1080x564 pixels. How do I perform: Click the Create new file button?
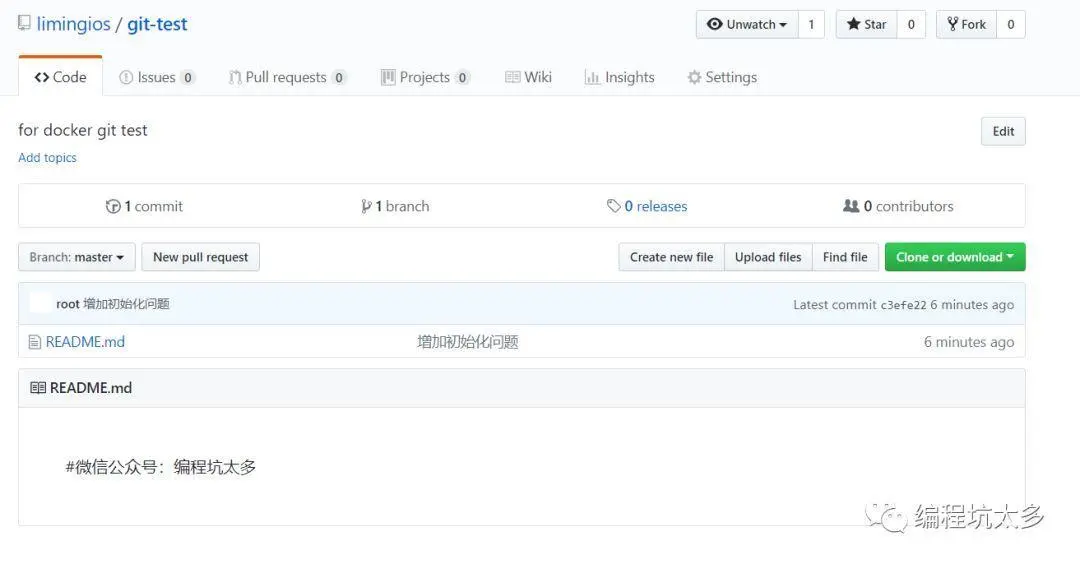click(672, 257)
